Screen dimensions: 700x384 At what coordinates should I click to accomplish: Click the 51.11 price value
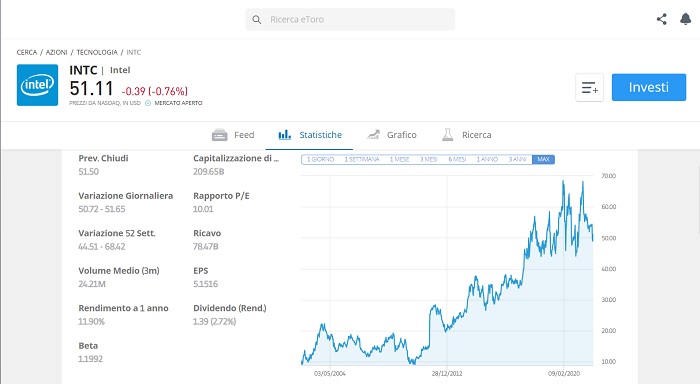point(91,88)
